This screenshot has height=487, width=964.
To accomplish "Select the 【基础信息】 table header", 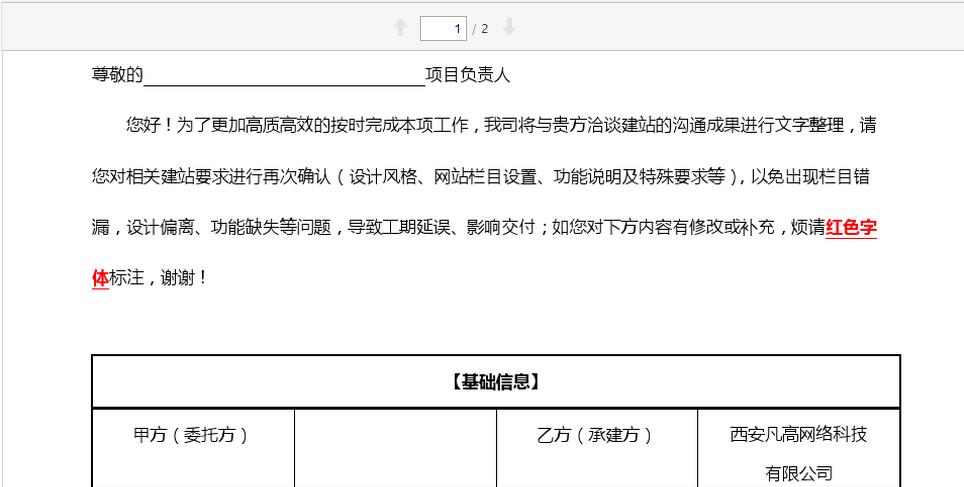I will [496, 381].
